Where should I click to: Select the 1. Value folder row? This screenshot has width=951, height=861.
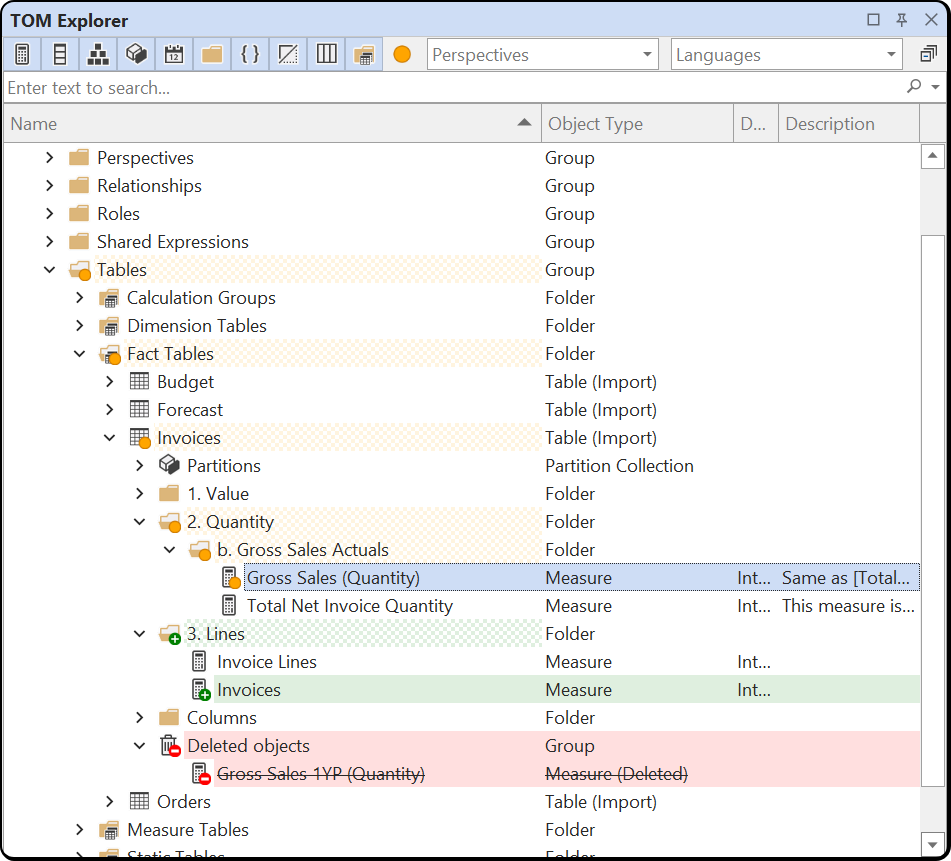click(x=462, y=494)
